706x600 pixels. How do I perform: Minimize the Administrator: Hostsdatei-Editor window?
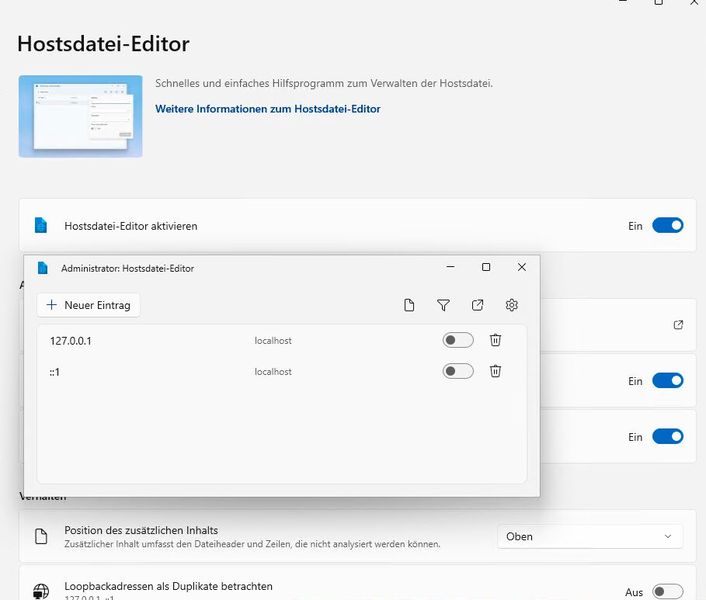point(450,267)
